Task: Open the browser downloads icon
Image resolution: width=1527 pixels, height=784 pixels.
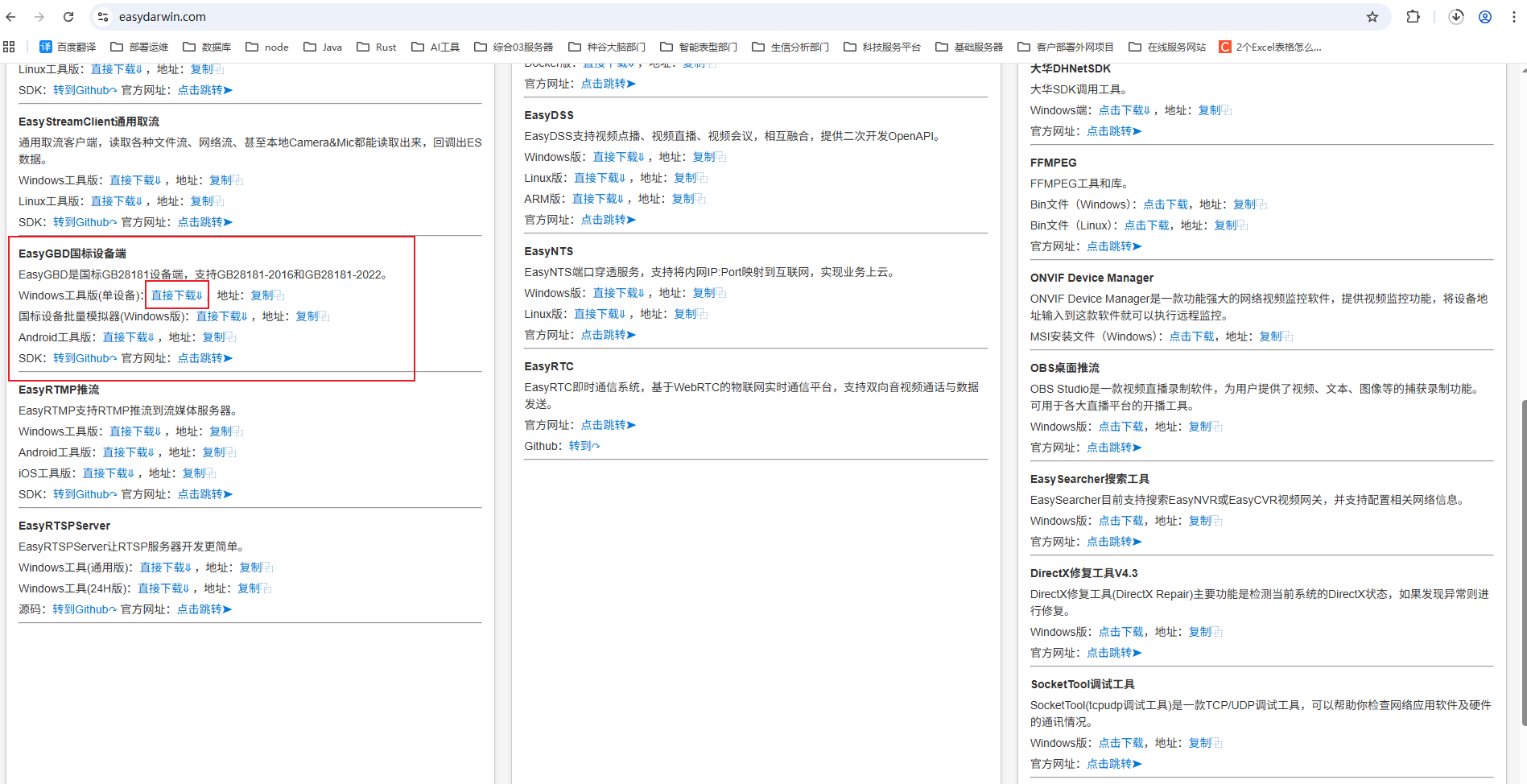Action: (1456, 17)
